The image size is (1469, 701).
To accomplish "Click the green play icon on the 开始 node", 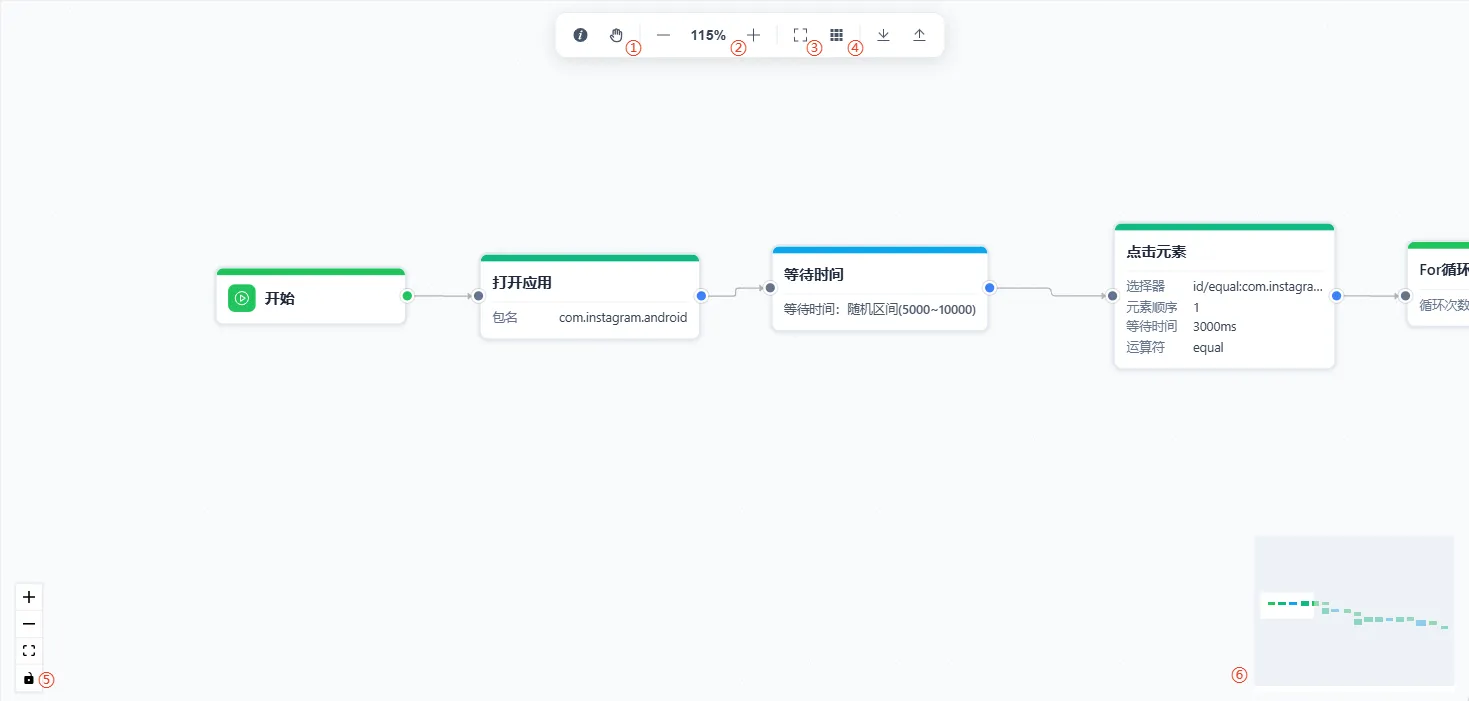I will (242, 298).
